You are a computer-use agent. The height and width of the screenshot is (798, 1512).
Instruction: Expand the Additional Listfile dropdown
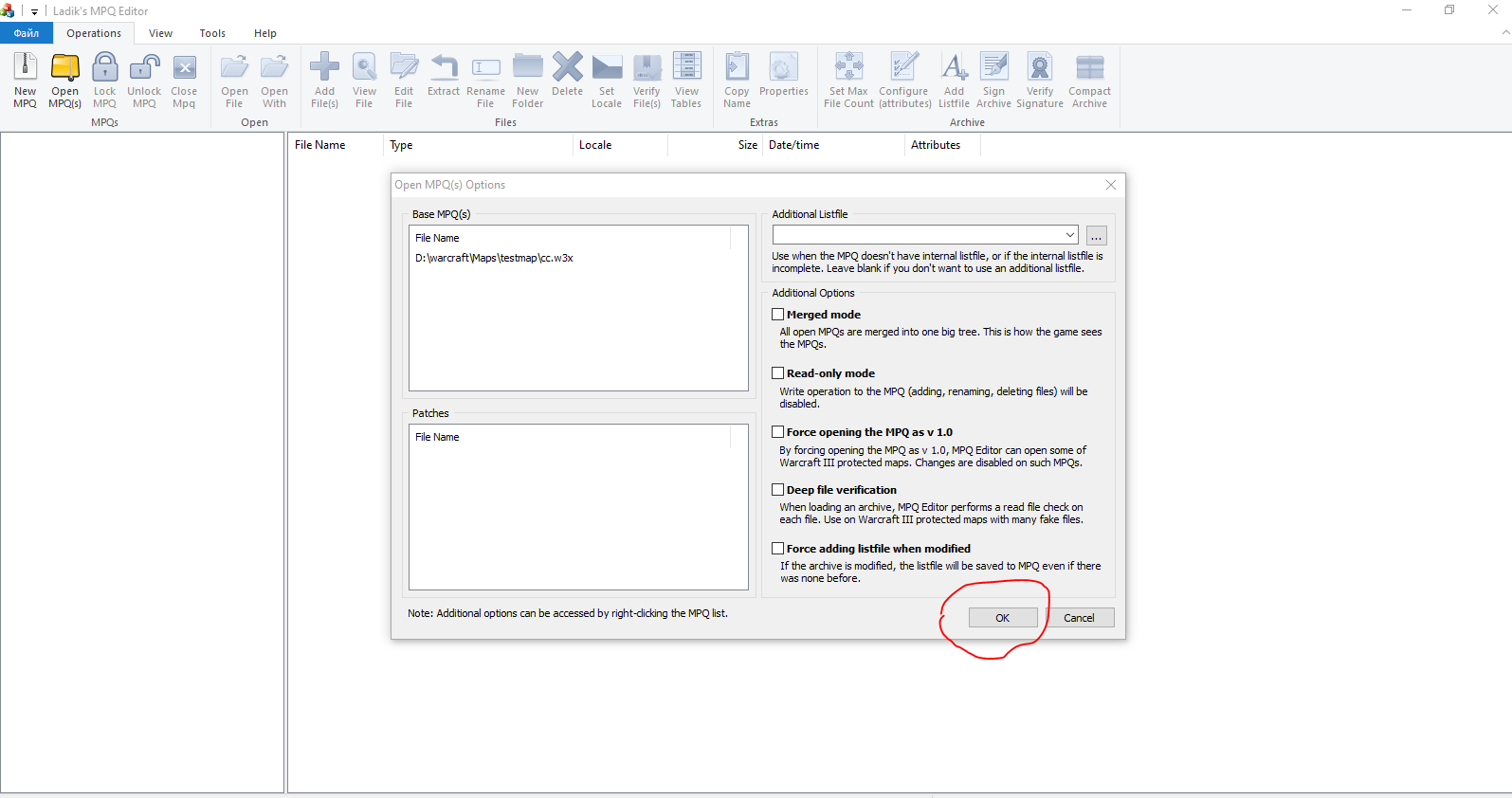click(1070, 235)
